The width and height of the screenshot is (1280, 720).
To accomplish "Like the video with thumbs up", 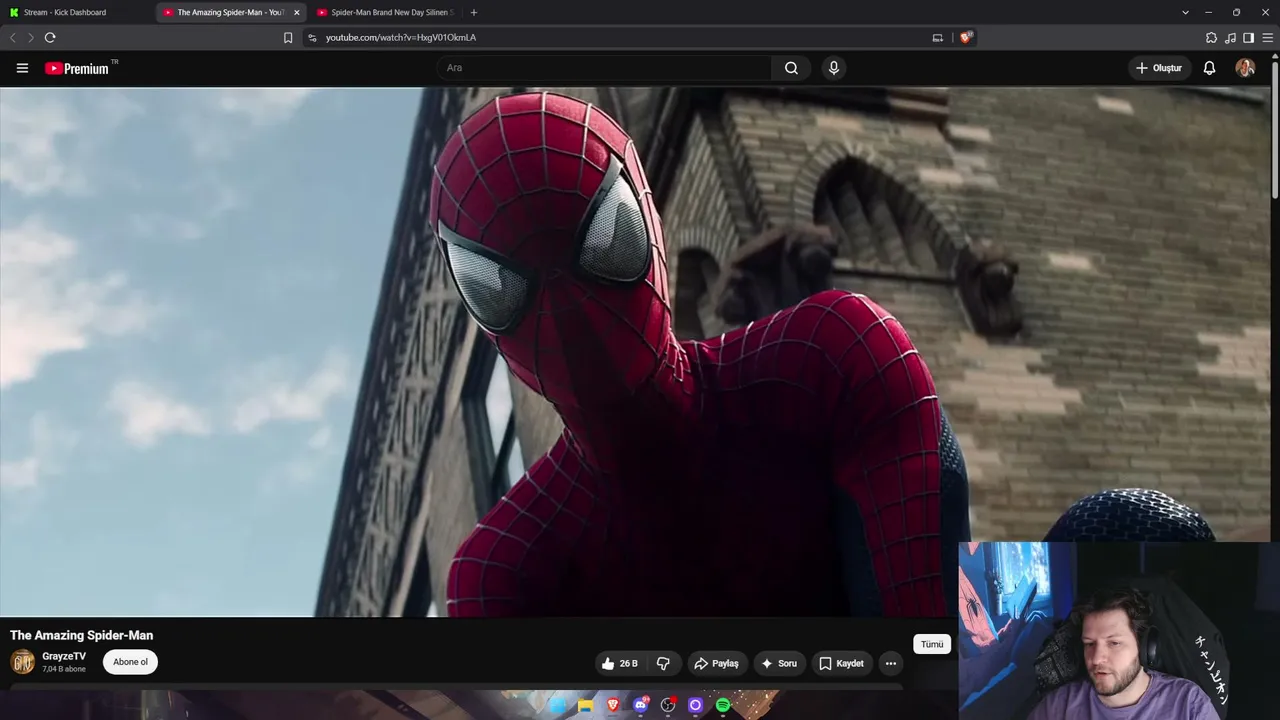I will point(620,663).
